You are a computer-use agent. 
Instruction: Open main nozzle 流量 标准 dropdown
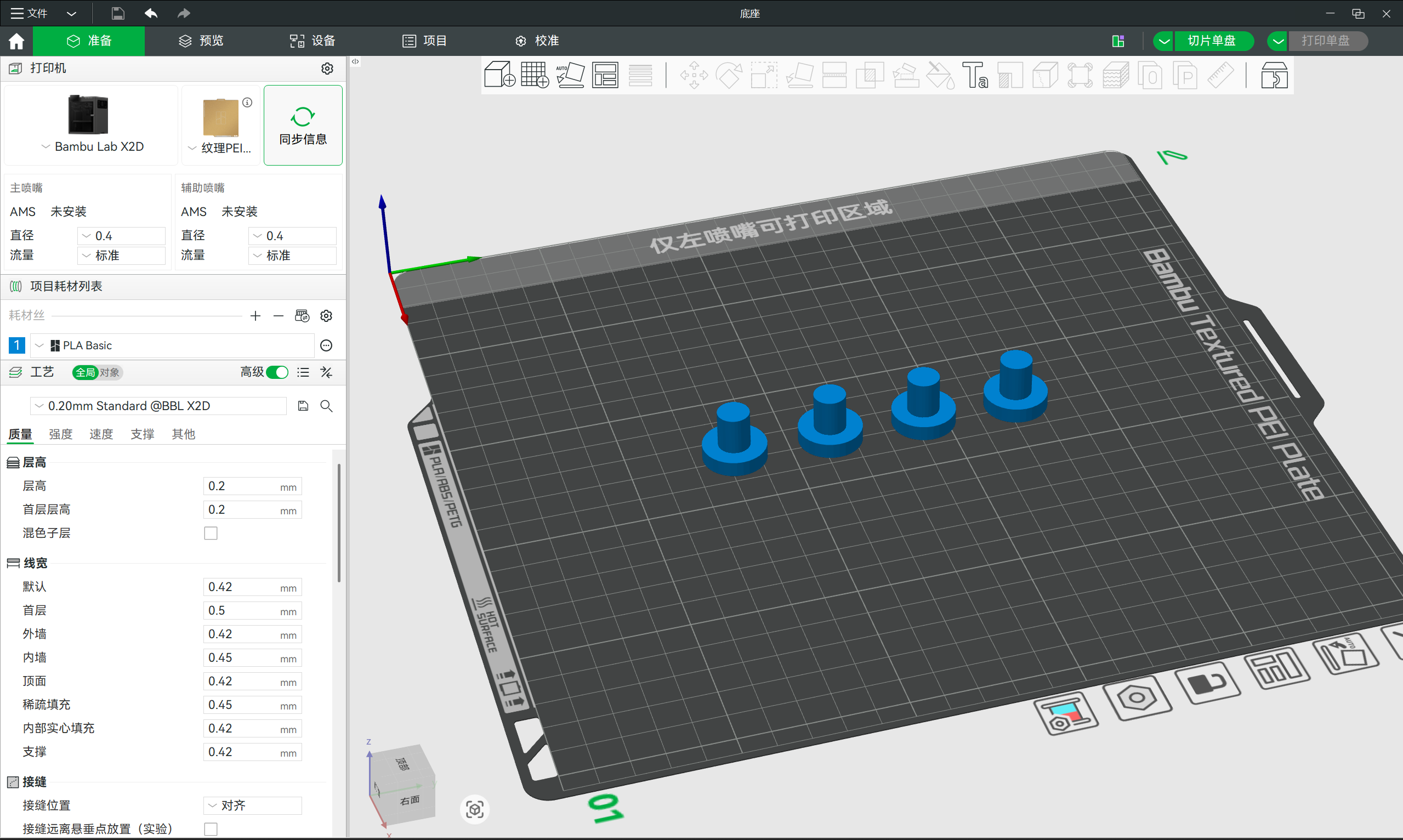(x=121, y=256)
